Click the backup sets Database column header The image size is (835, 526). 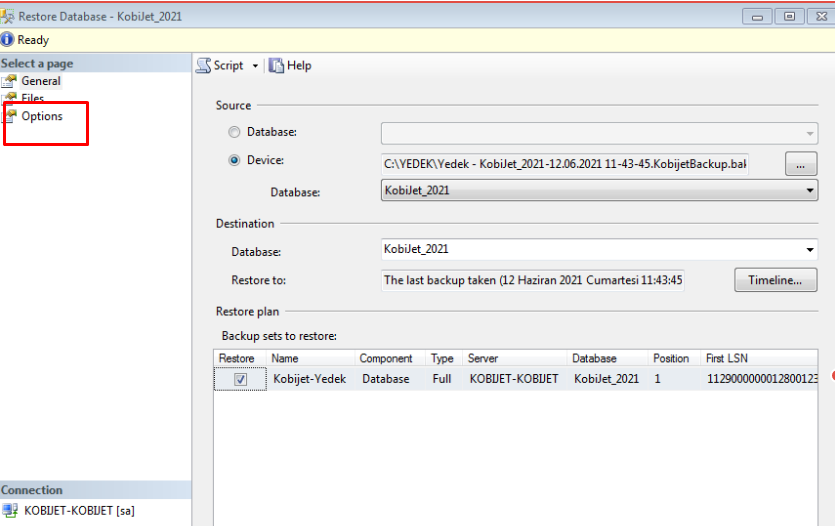[x=608, y=358]
